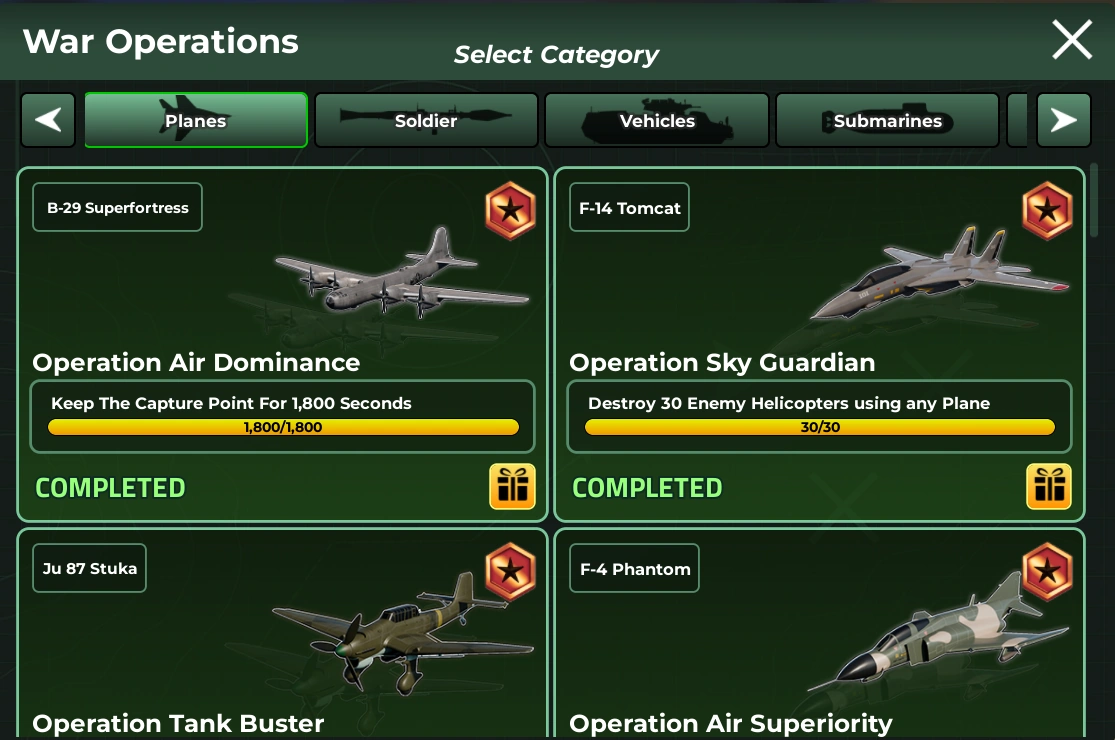
Task: Show previous categories with left arrow
Action: [x=48, y=120]
